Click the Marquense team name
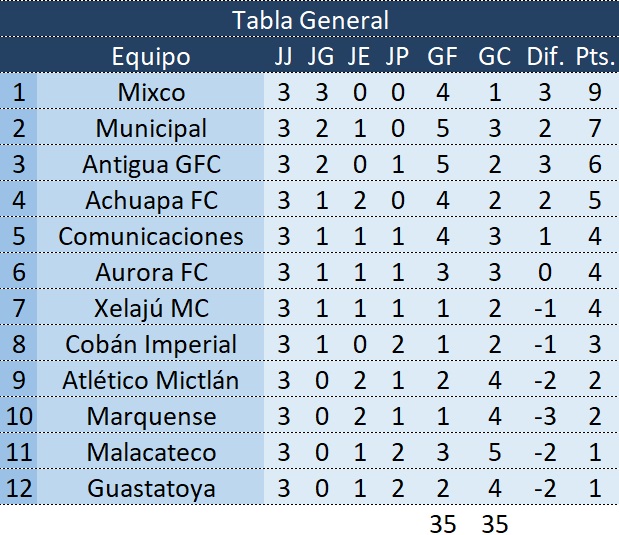 coord(151,416)
